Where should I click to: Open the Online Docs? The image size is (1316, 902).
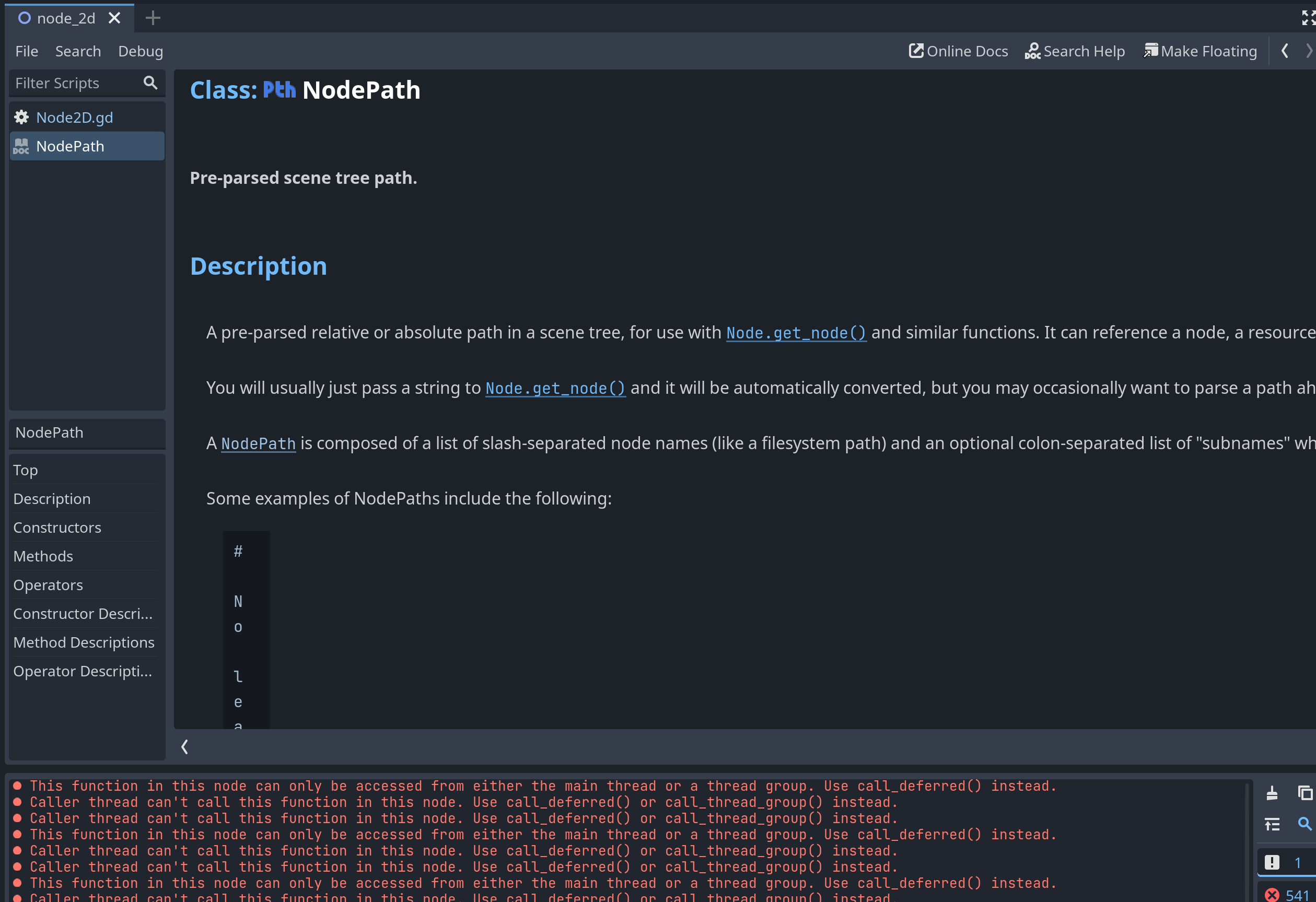click(958, 50)
